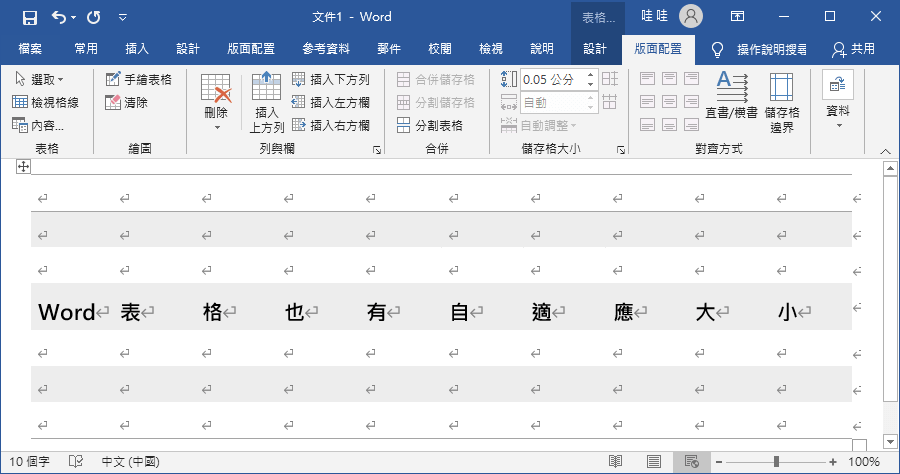This screenshot has height=474, width=900.
Task: Open the 說明 tab
Action: (x=542, y=49)
